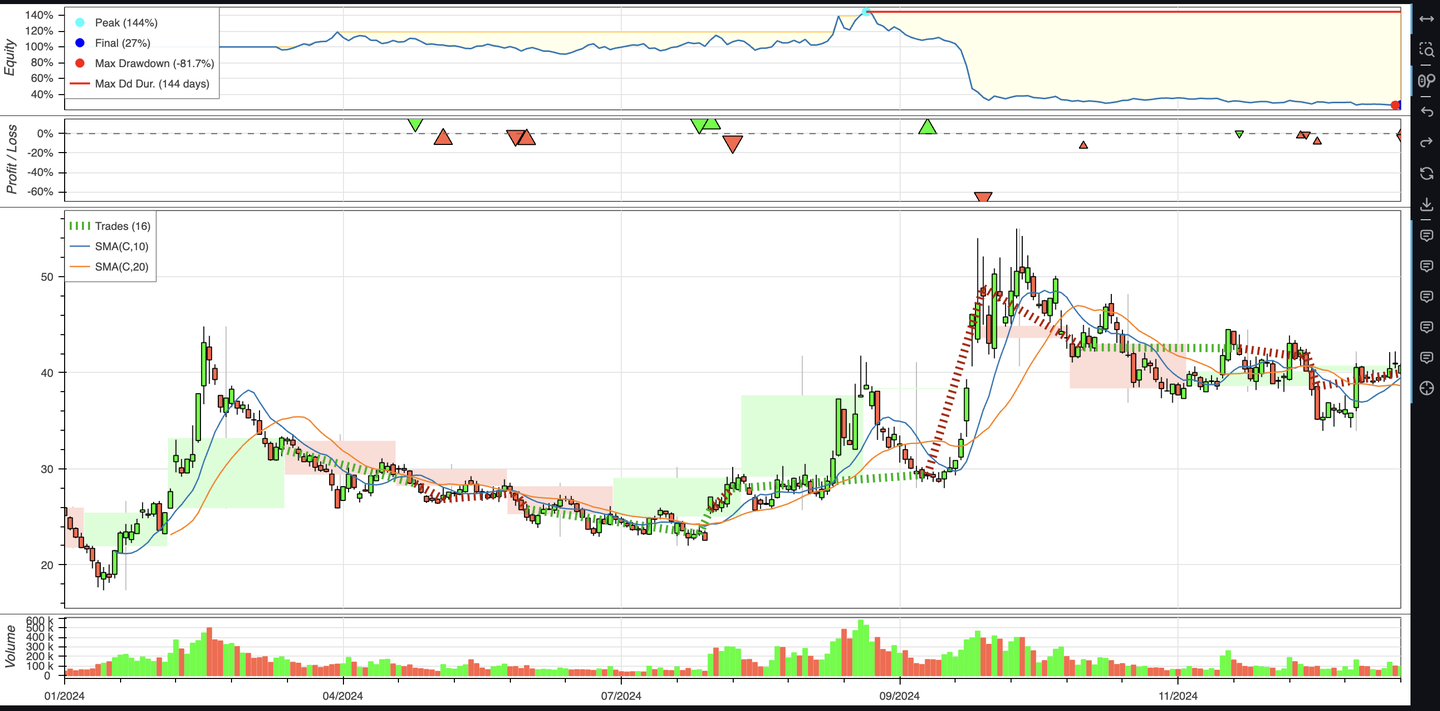1440x711 pixels.
Task: Toggle Peak (144%) legend entry
Action: coord(115,22)
